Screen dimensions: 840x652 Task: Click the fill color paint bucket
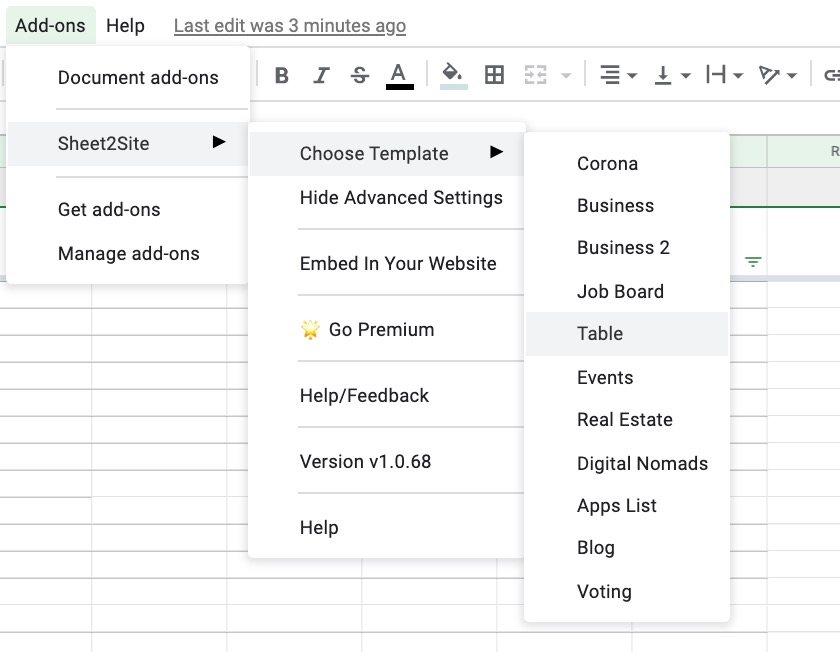pyautogui.click(x=453, y=76)
